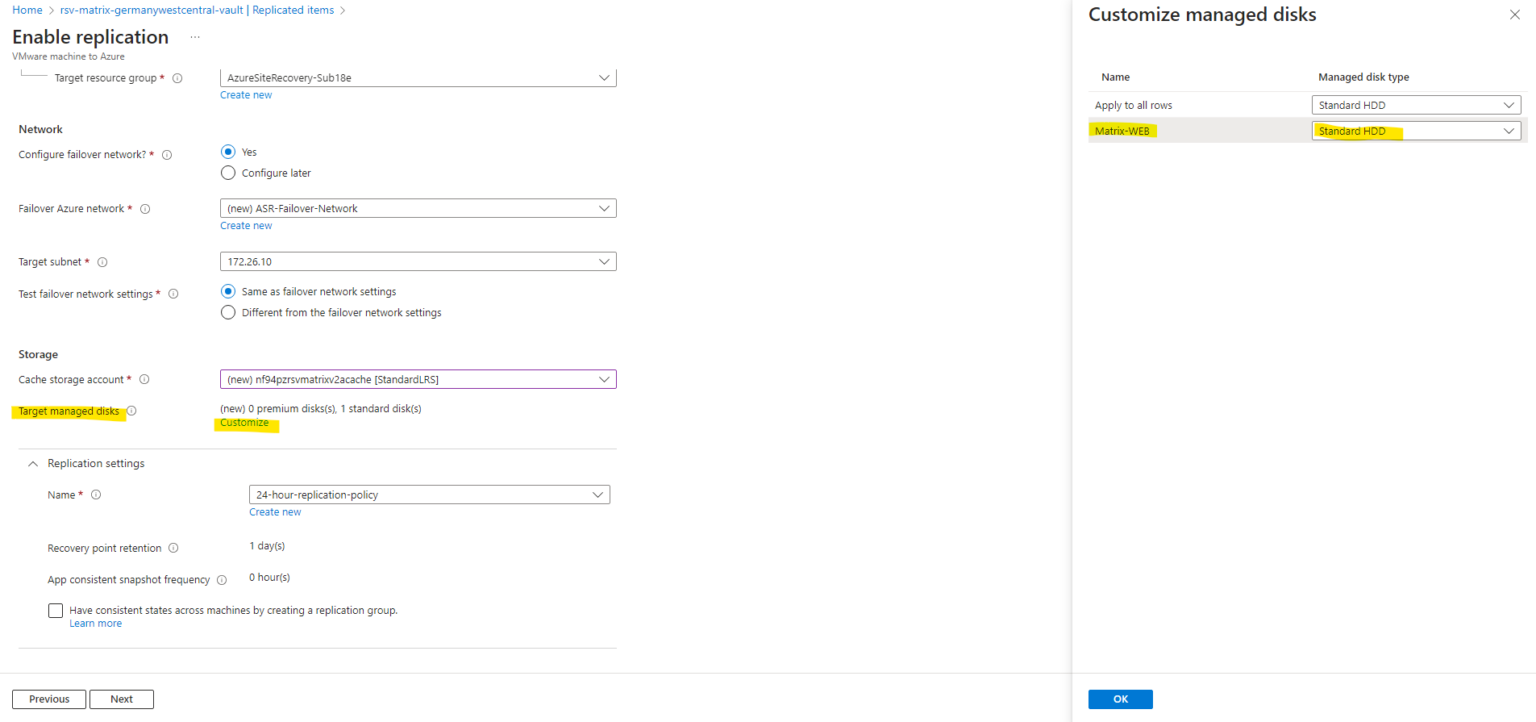Open the Target managed disks info tooltip
The width and height of the screenshot is (1536, 722).
(x=131, y=410)
